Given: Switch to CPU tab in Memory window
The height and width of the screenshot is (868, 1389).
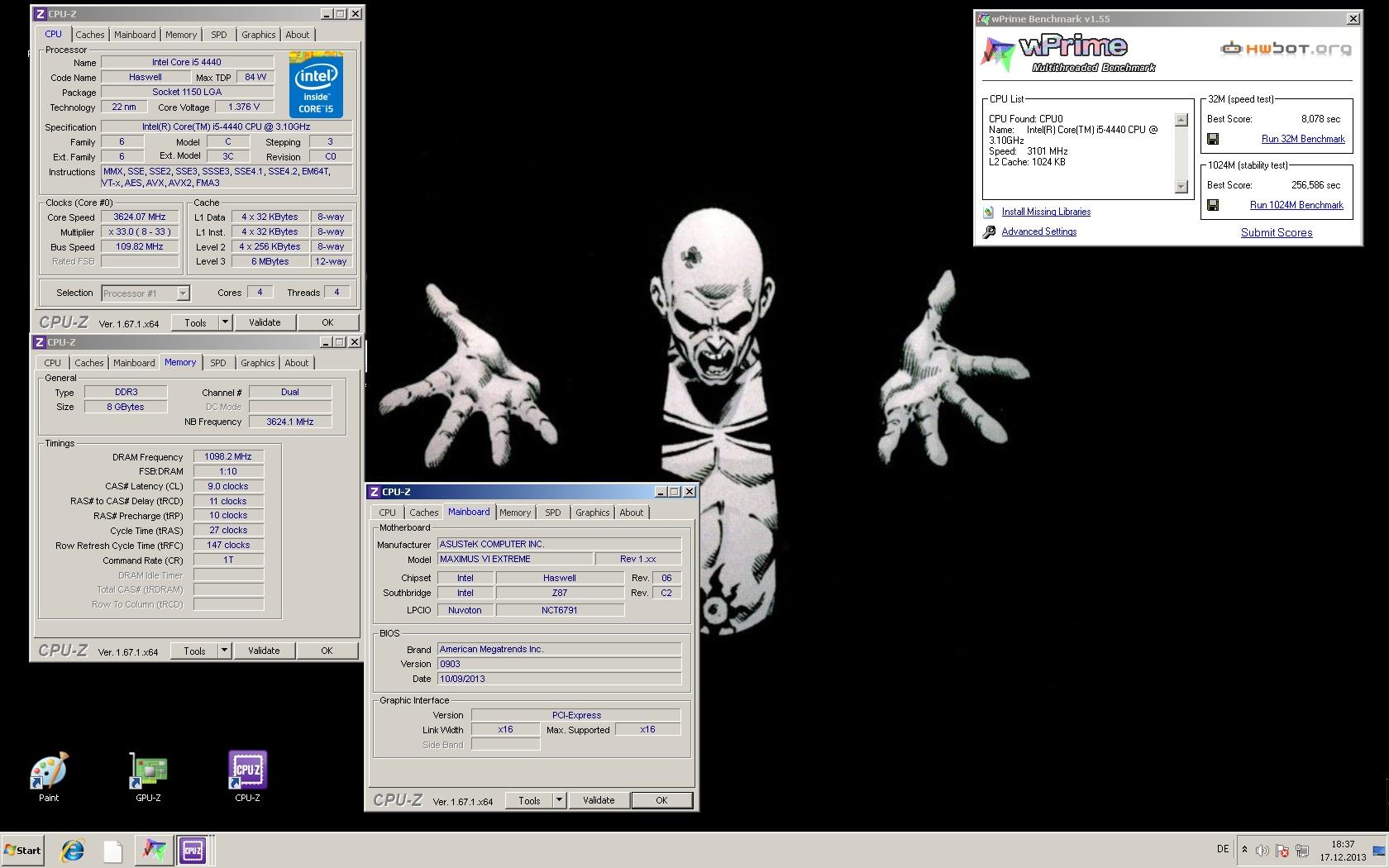Looking at the screenshot, I should 53,363.
